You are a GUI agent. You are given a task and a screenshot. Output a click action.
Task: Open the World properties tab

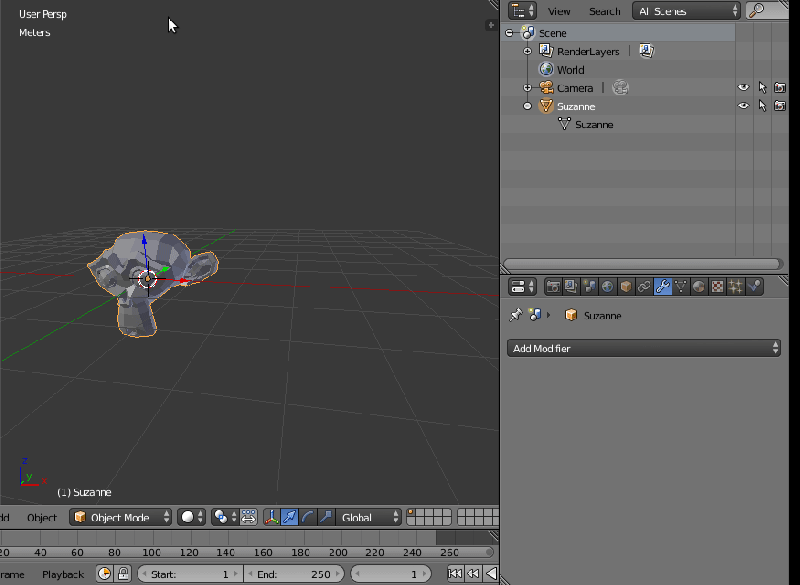pyautogui.click(x=607, y=287)
